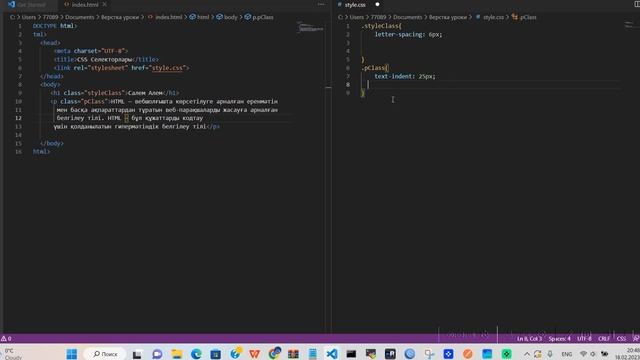Click the h1 text 'Сәлем Әлем'

click(145, 93)
